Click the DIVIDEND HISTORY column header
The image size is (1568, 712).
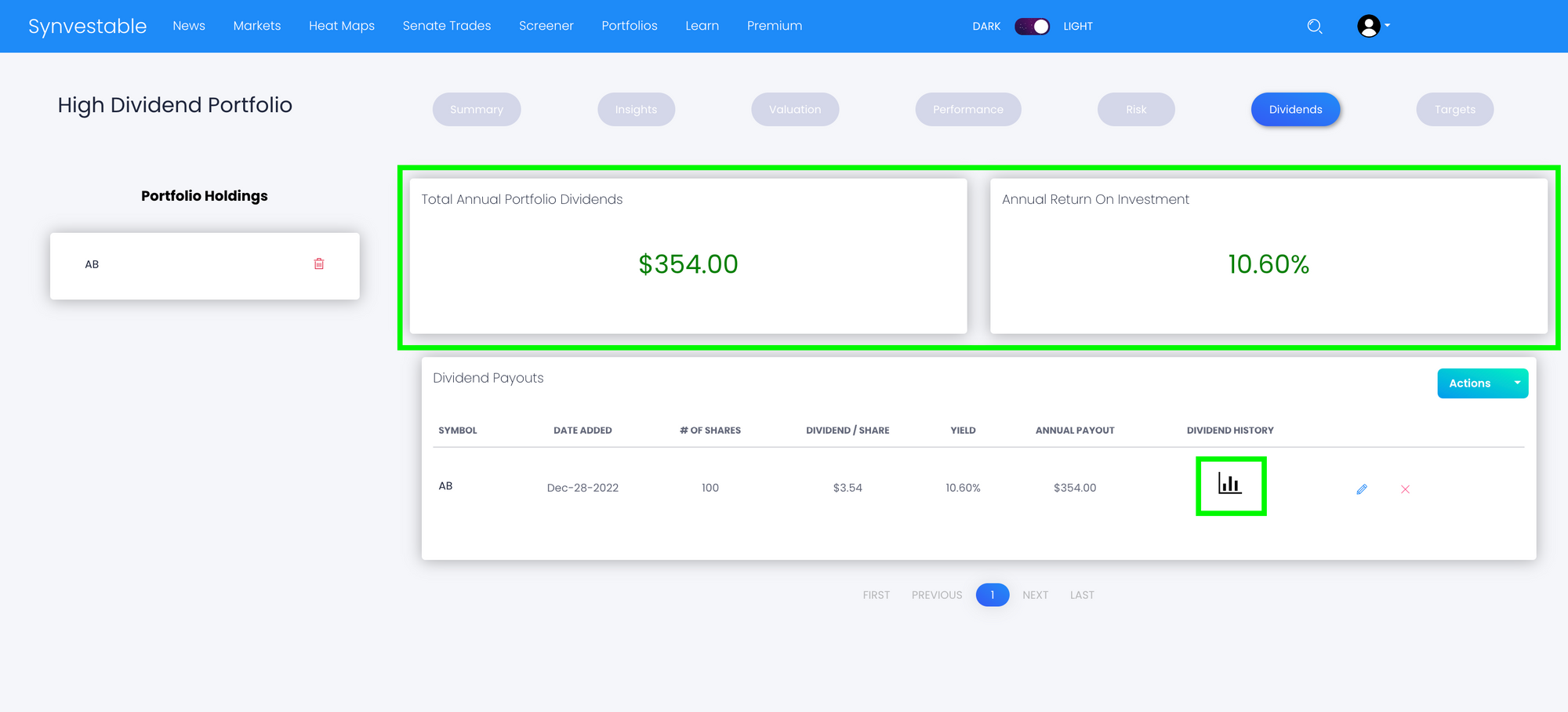click(x=1230, y=430)
